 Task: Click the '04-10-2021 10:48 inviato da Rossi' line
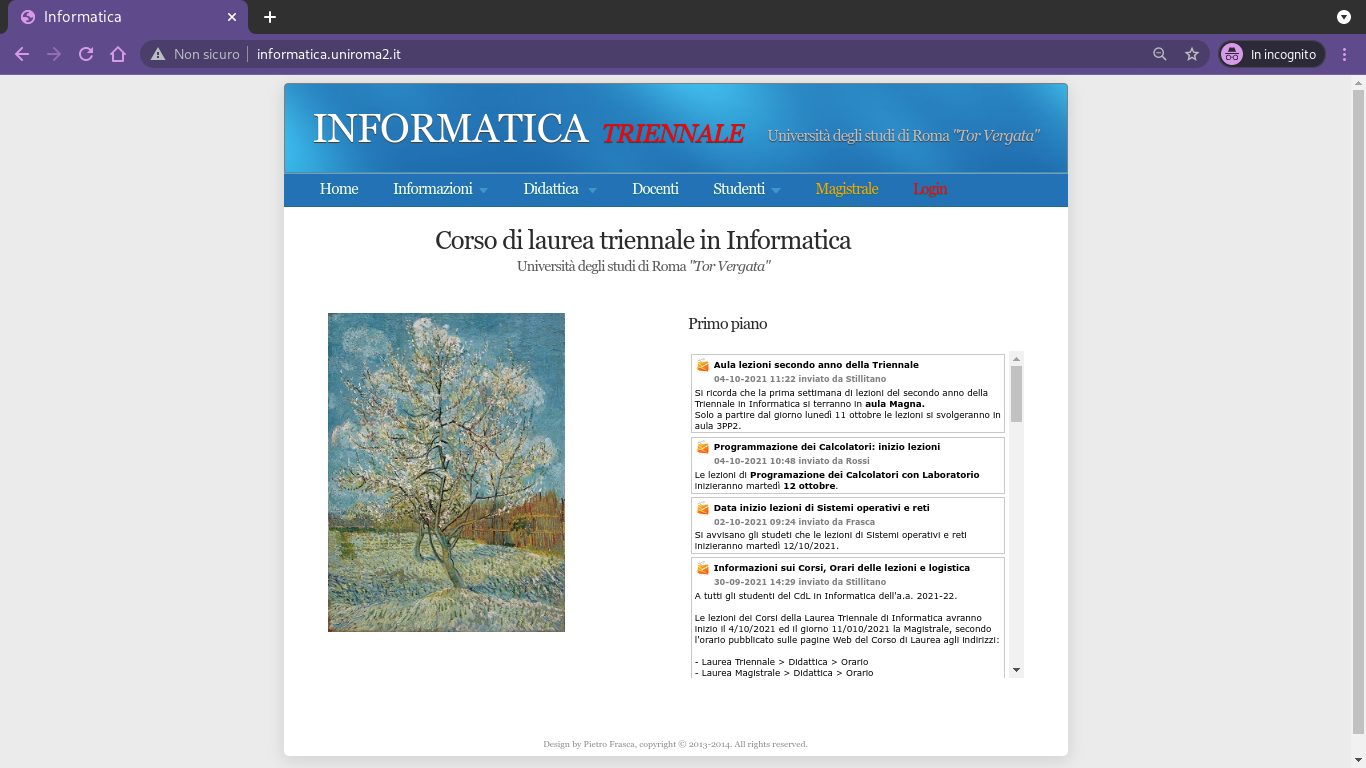click(792, 461)
